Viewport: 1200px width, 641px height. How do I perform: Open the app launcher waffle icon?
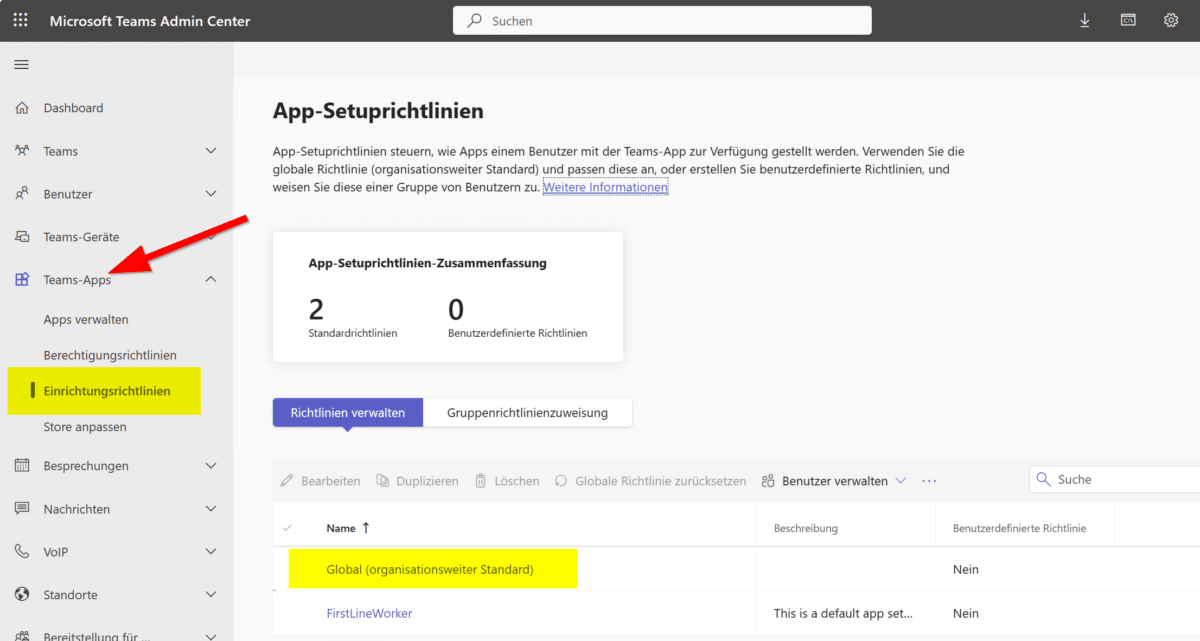tap(21, 21)
